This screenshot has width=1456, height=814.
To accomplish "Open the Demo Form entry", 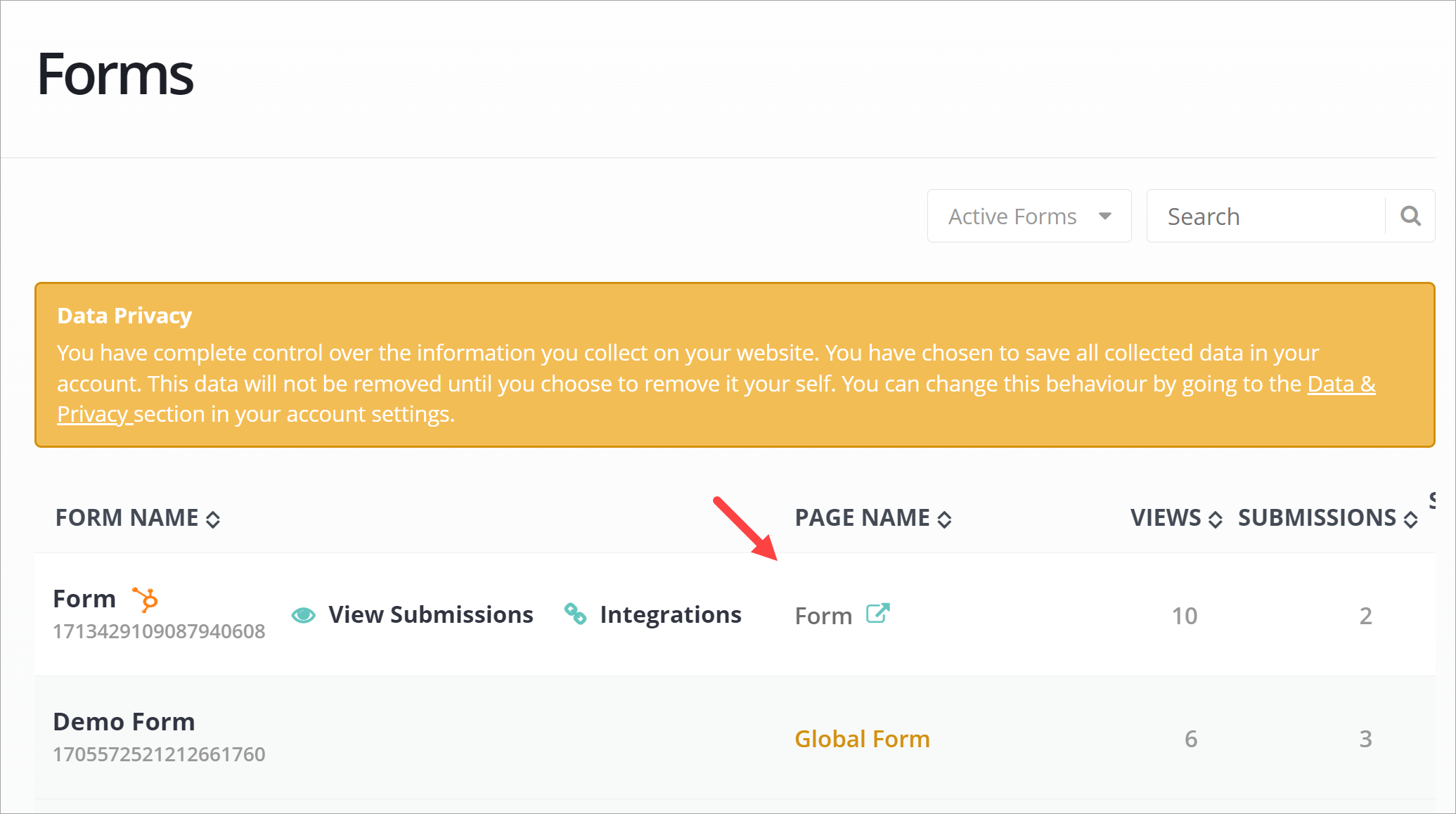I will [x=124, y=722].
